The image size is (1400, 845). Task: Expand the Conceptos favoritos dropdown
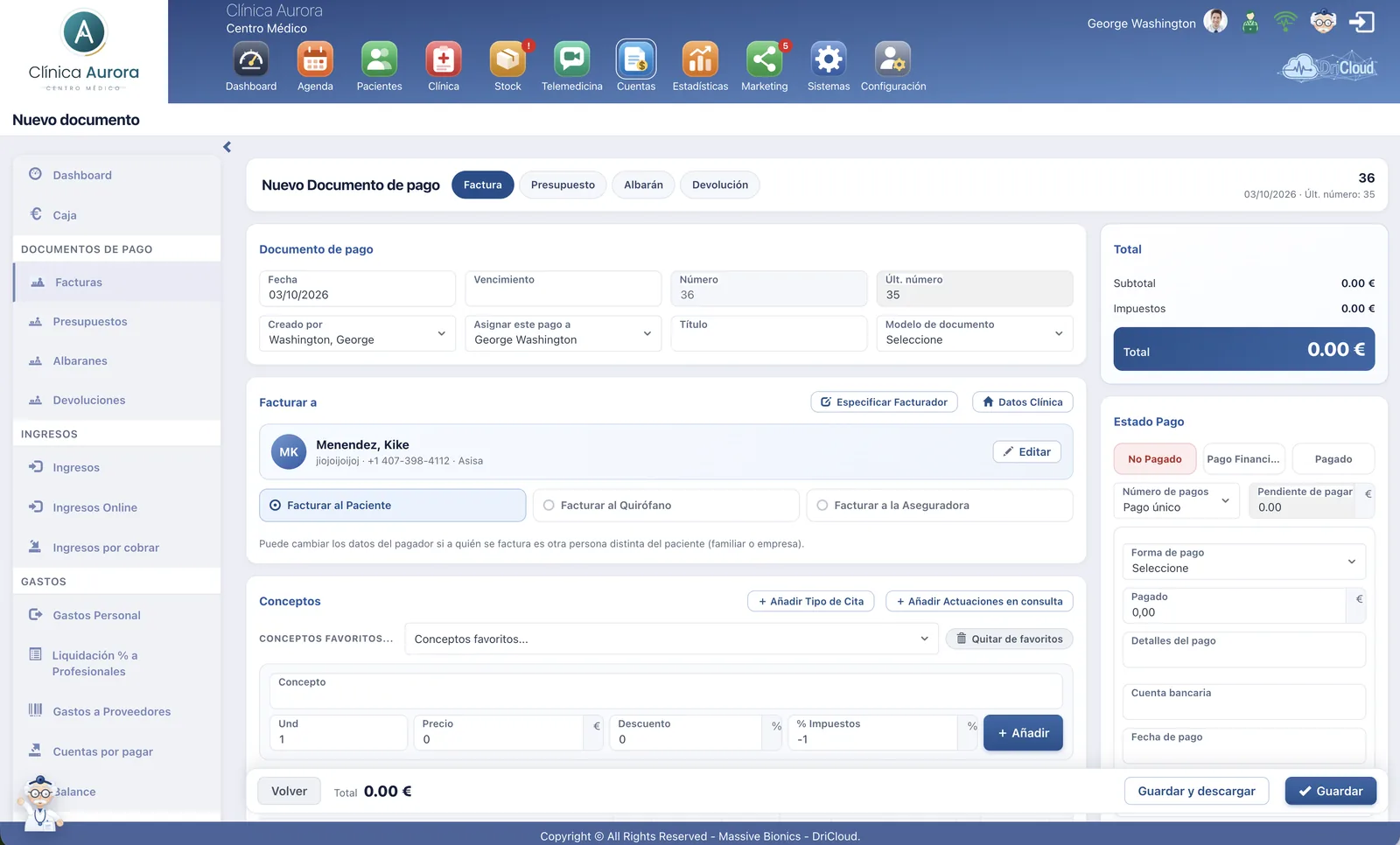pyautogui.click(x=671, y=639)
